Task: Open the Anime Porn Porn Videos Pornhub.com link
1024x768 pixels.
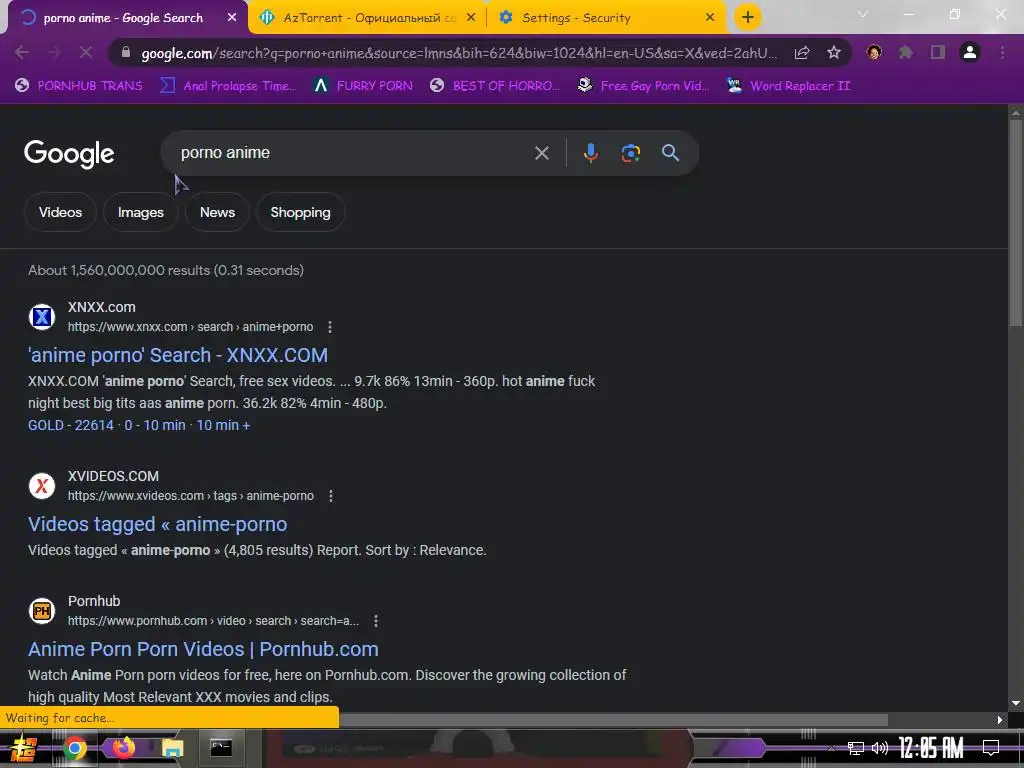Action: click(203, 649)
